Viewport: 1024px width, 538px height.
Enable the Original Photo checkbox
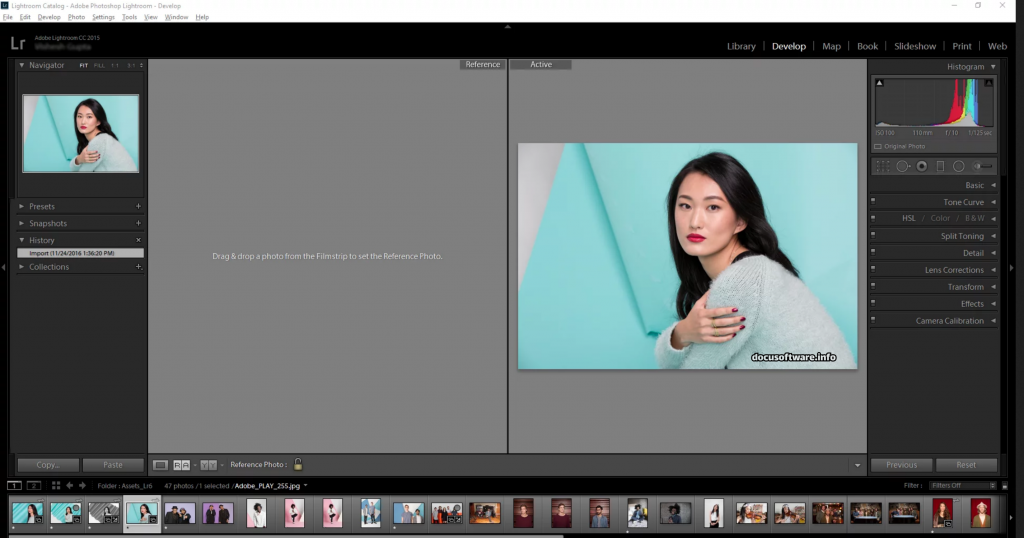pos(879,146)
